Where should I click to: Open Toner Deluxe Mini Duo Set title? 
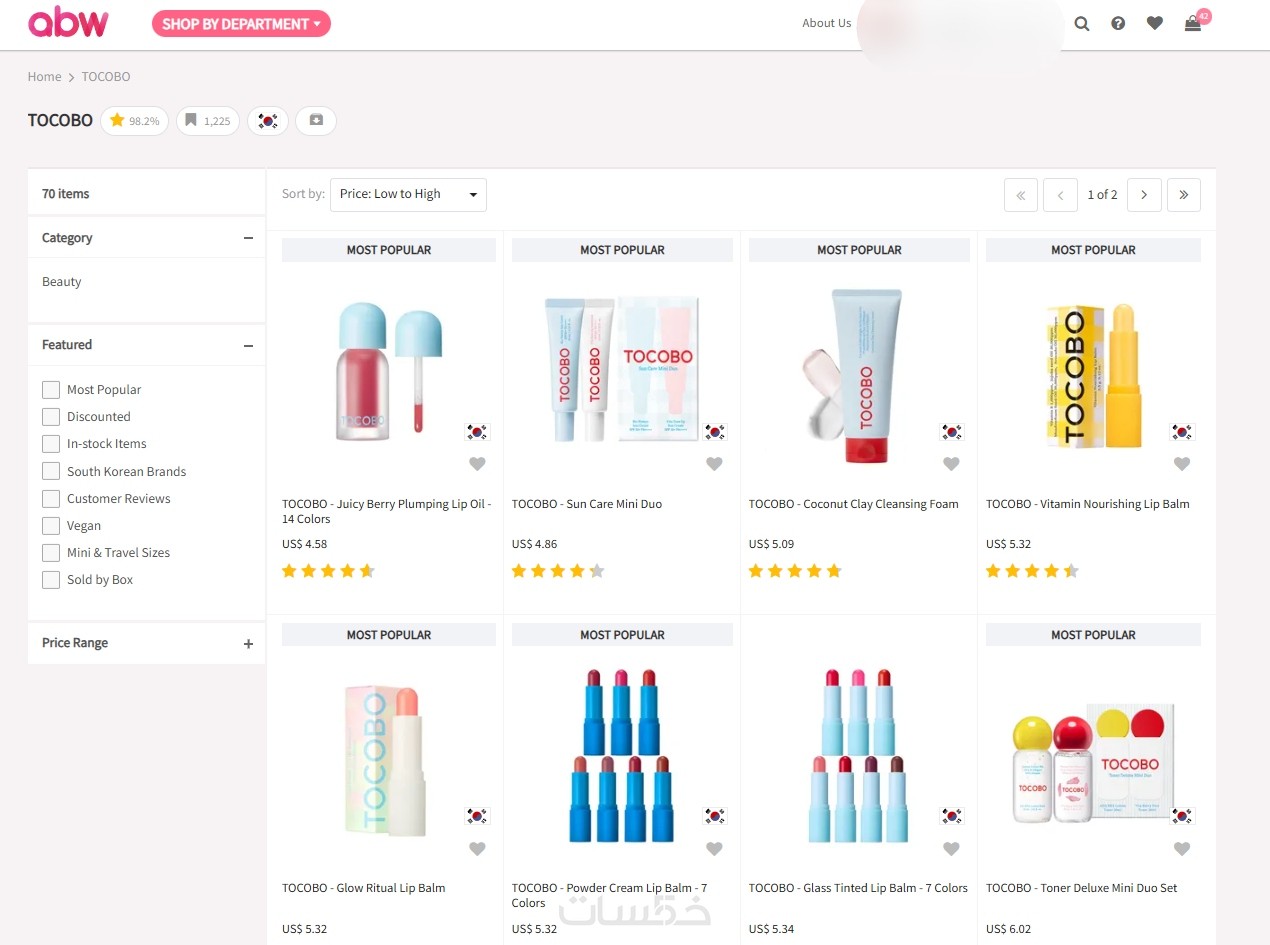1082,888
